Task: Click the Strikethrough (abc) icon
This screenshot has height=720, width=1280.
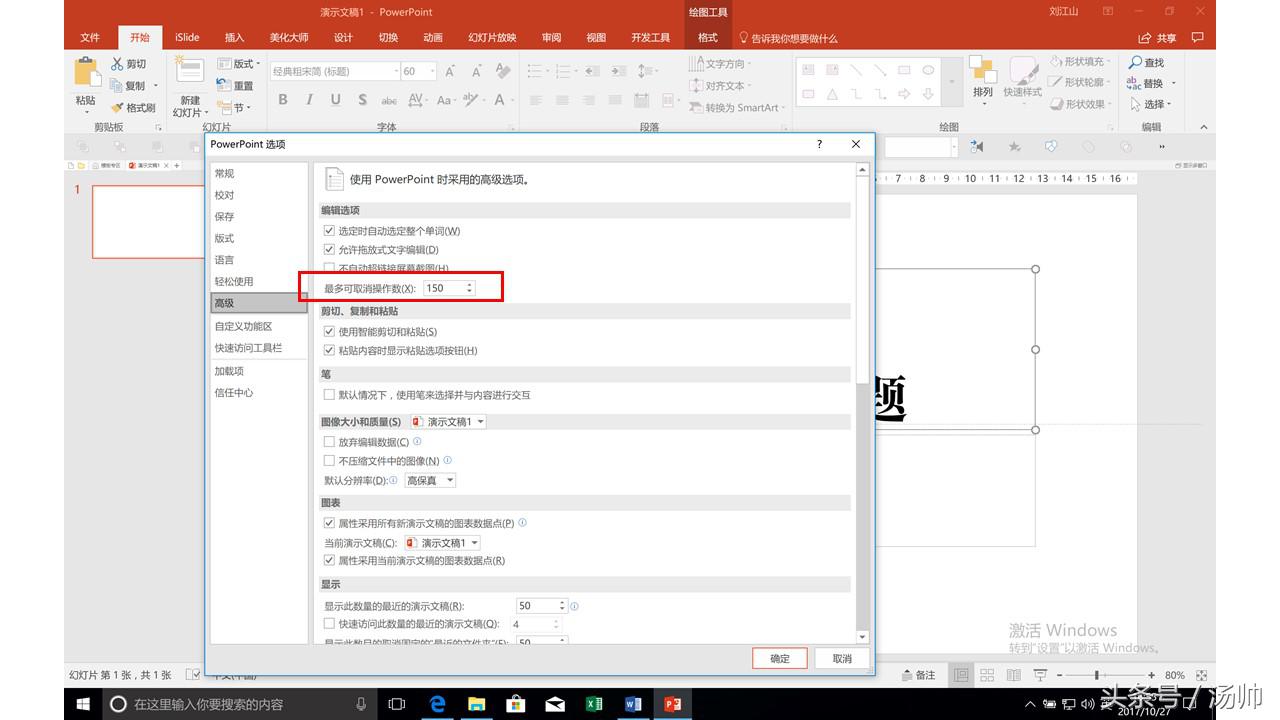Action: pos(389,100)
